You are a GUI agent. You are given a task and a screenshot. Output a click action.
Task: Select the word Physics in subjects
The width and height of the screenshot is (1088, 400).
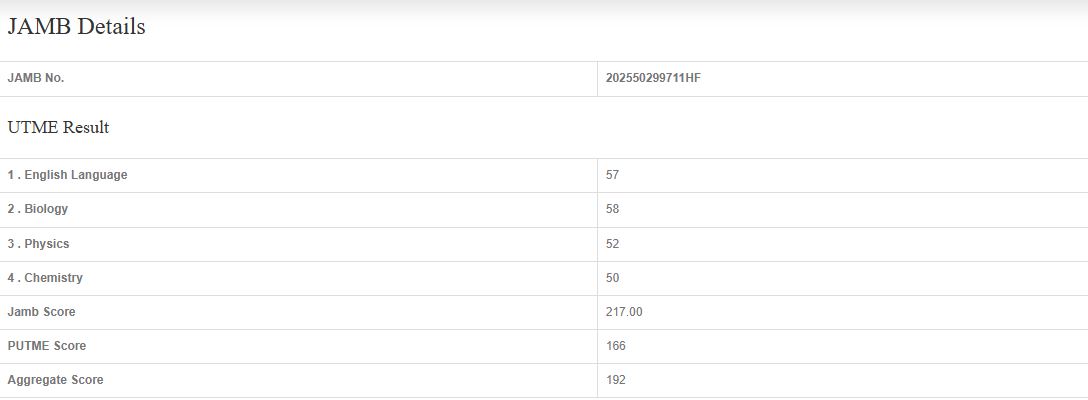pos(47,244)
